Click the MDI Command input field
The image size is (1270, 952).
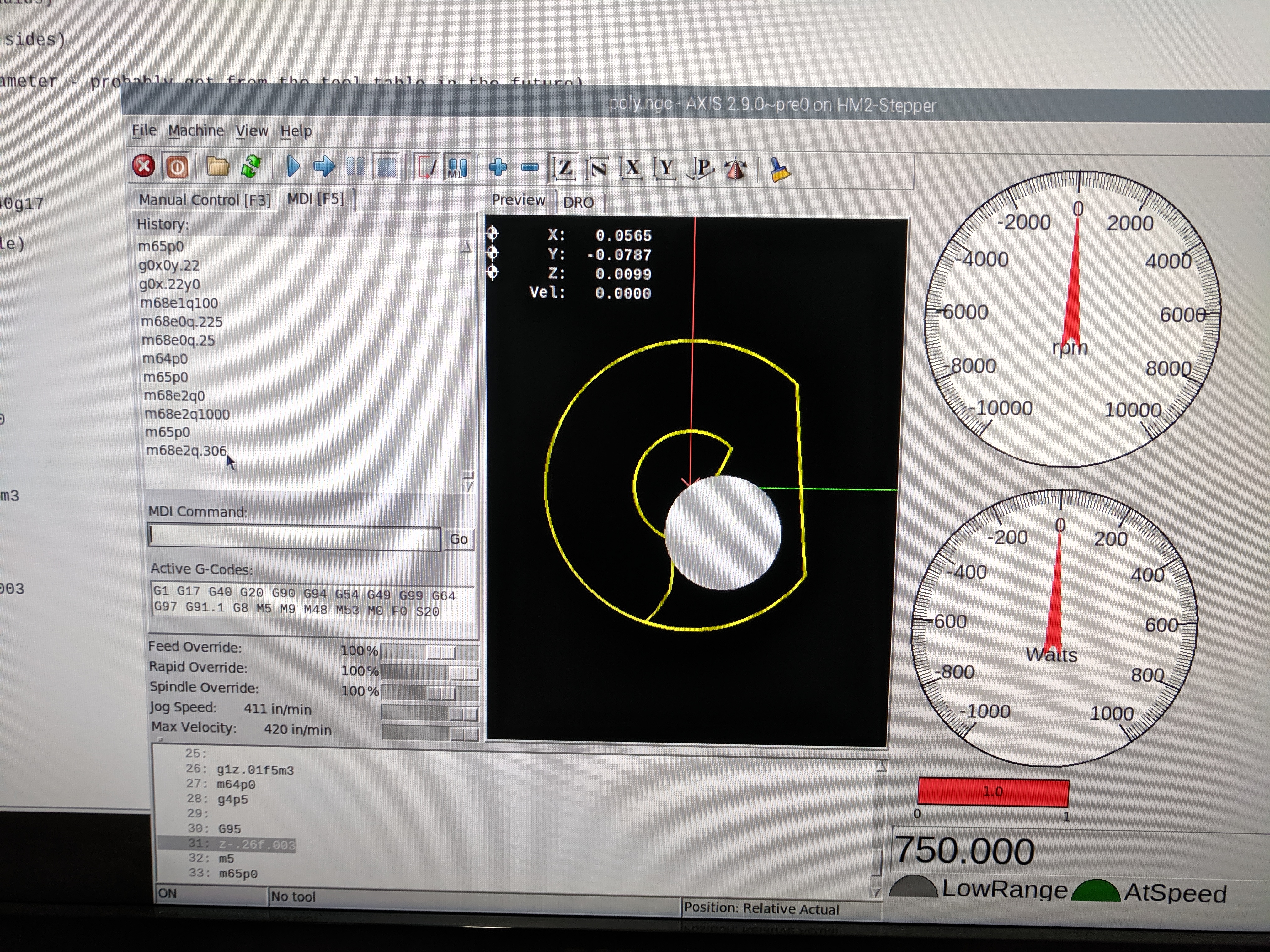(294, 538)
